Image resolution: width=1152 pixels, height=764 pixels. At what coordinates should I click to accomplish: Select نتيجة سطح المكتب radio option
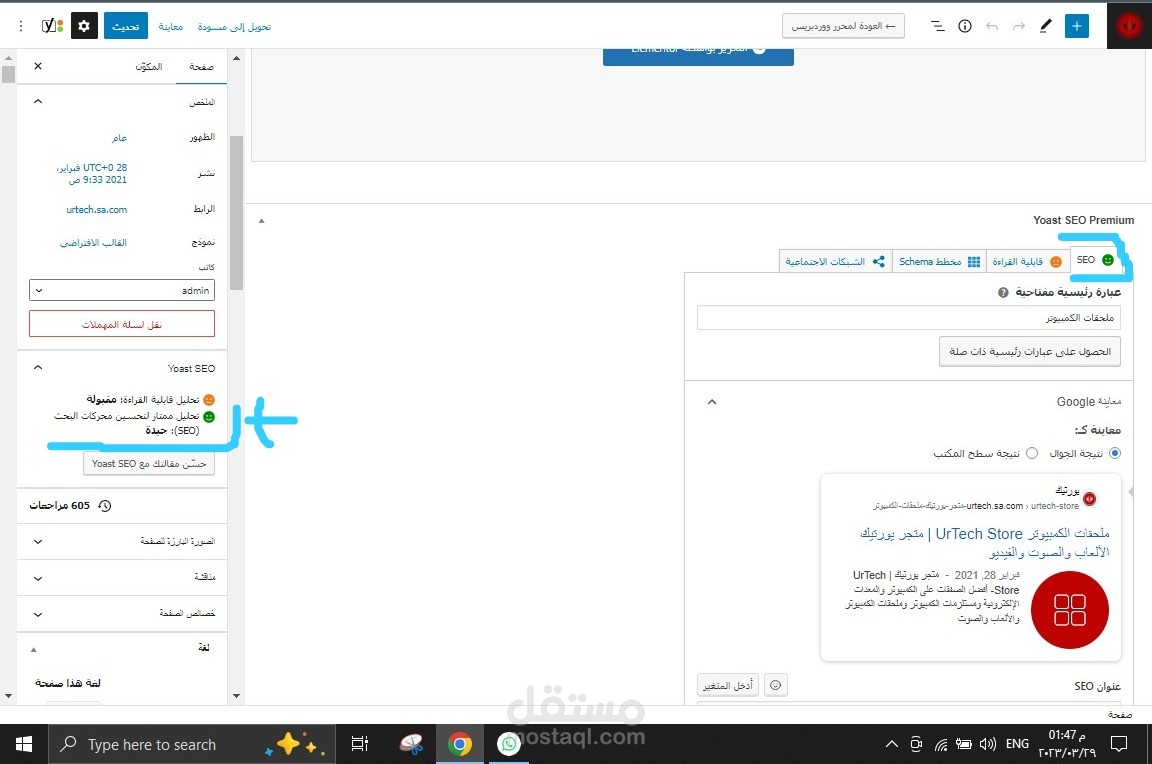[x=1032, y=453]
